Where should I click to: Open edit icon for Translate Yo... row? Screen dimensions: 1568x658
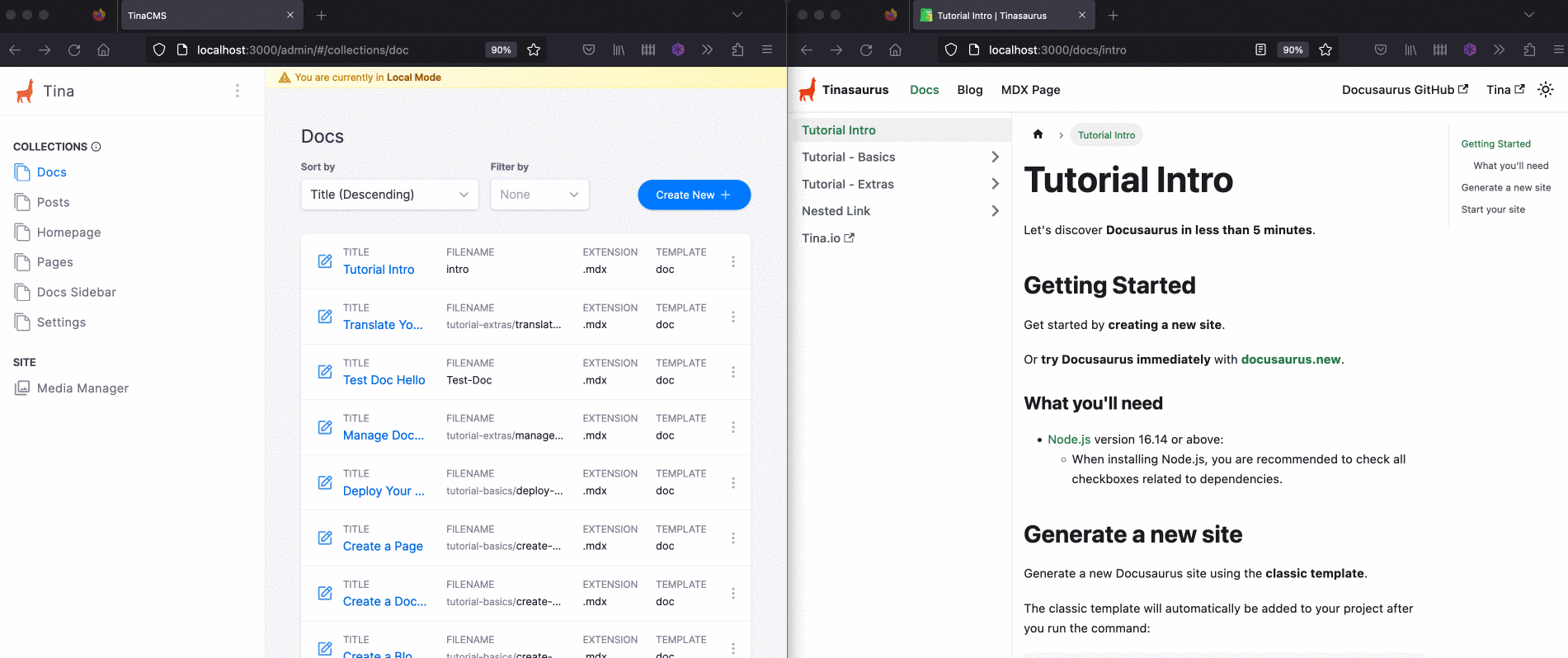325,317
